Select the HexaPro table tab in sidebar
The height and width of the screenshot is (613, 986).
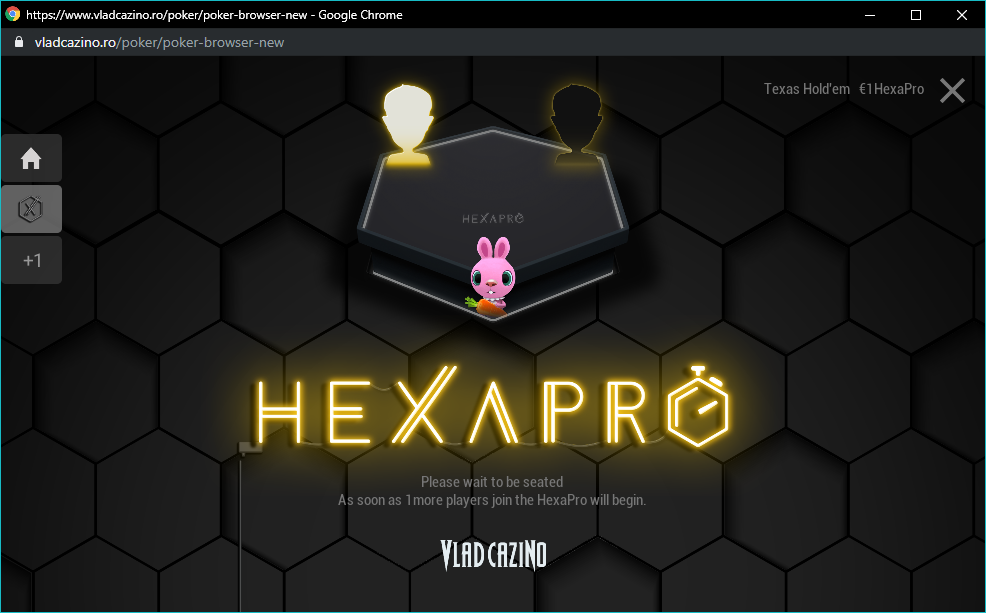click(31, 209)
